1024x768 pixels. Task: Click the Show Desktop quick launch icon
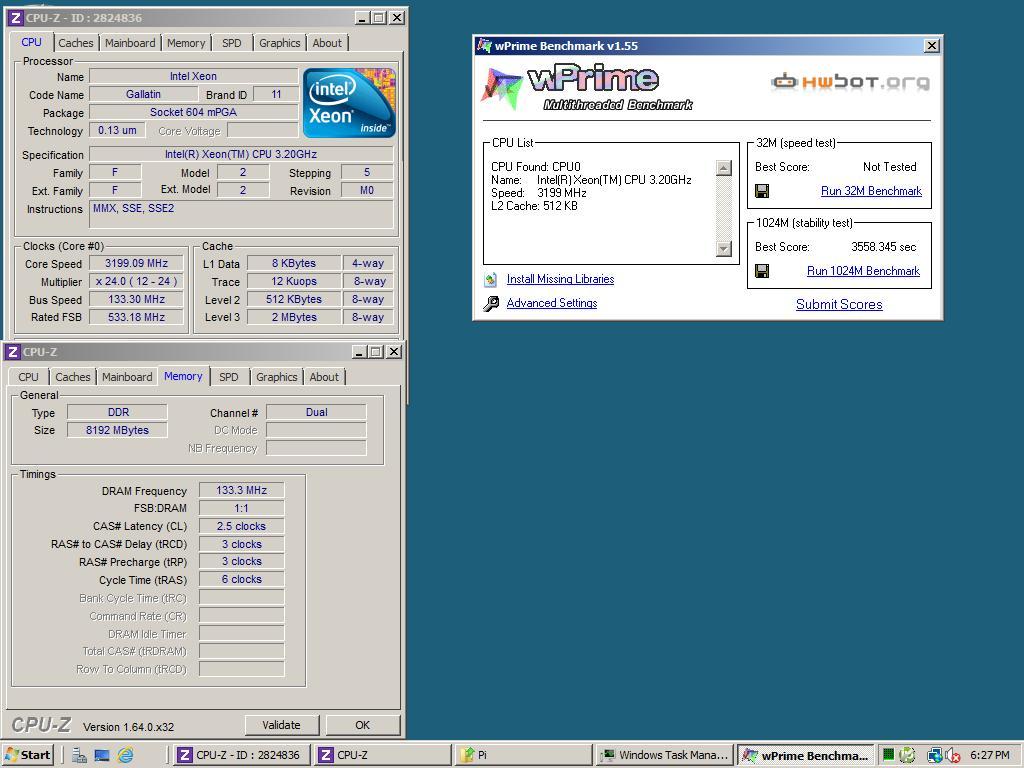tap(102, 755)
